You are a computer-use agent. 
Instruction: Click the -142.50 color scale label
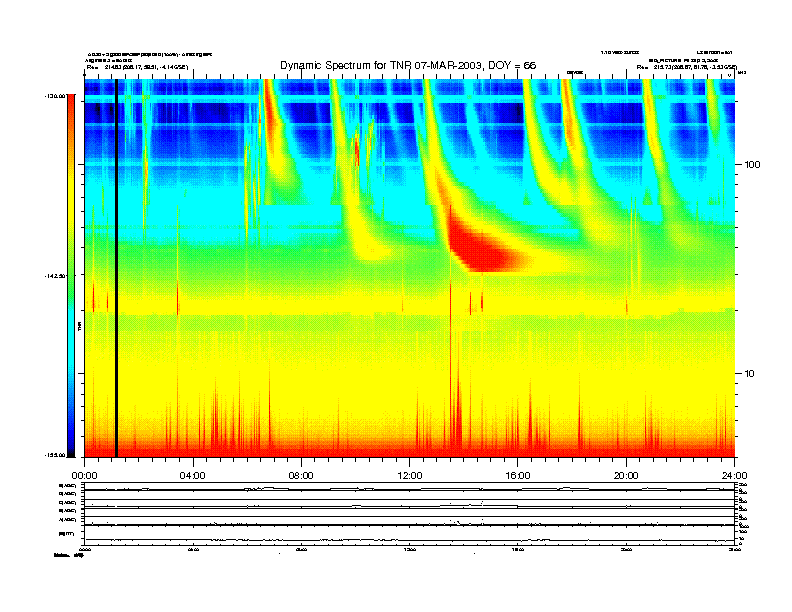[x=55, y=276]
